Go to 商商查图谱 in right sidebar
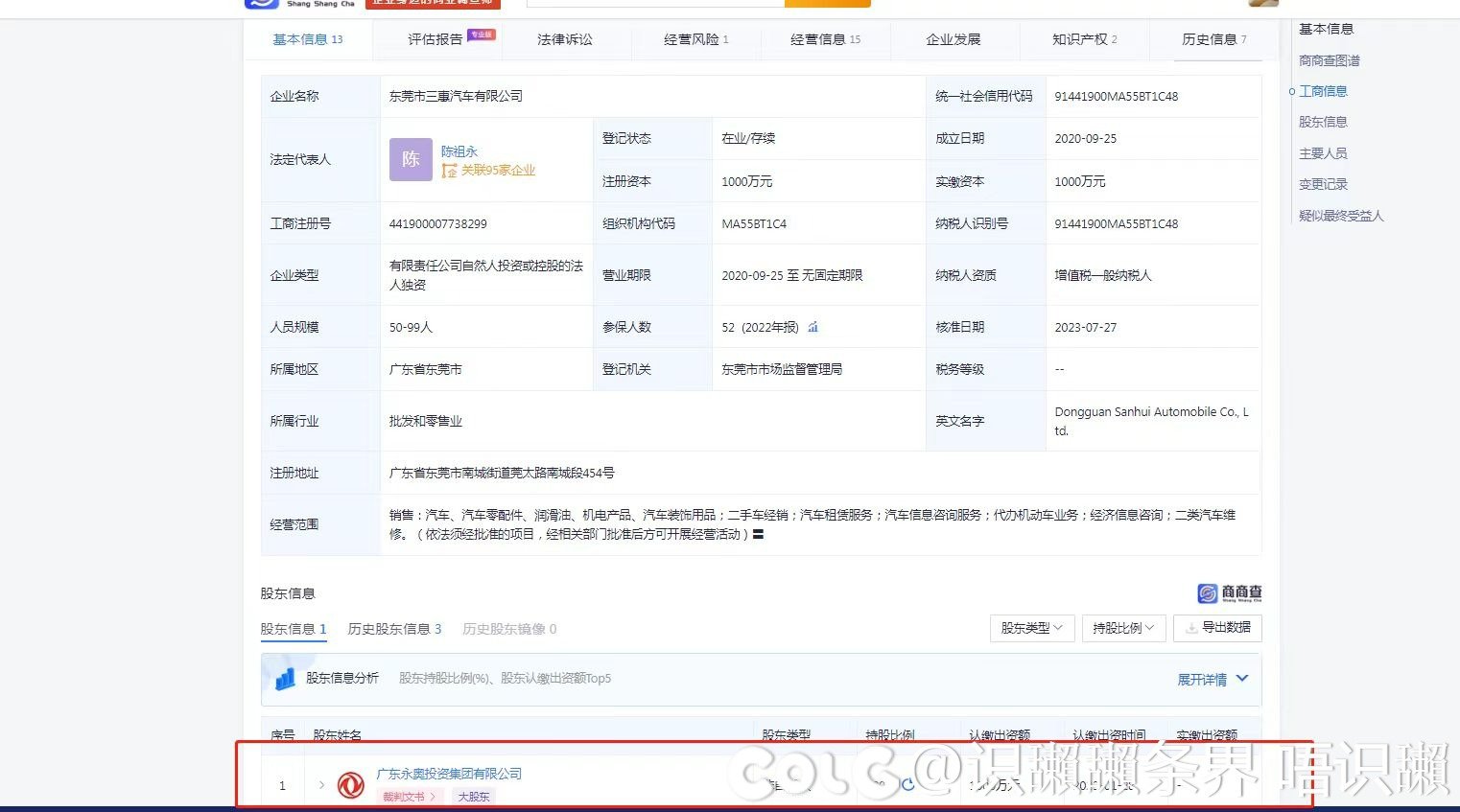1460x812 pixels. tap(1329, 60)
